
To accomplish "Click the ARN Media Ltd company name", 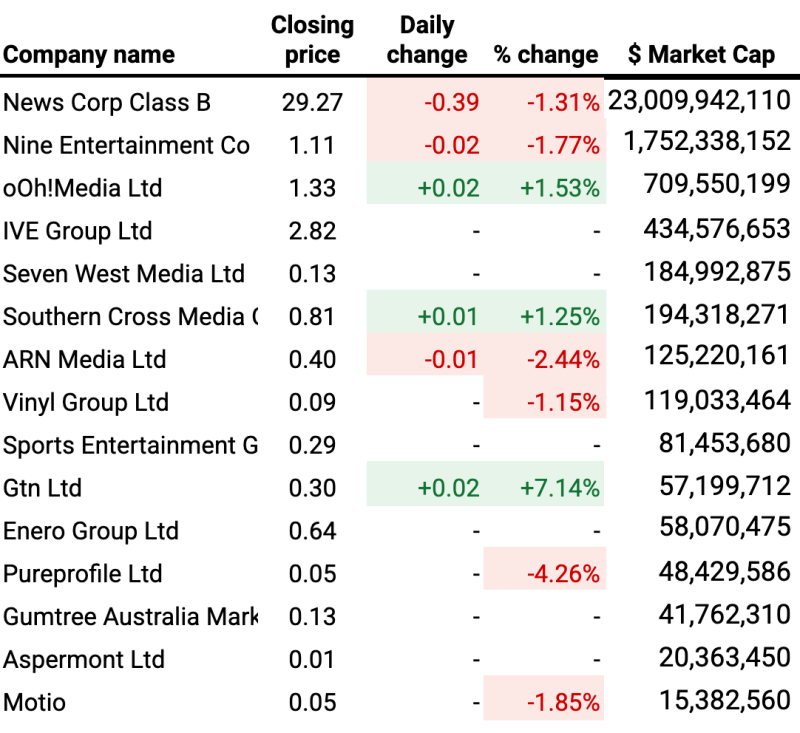I will point(85,359).
